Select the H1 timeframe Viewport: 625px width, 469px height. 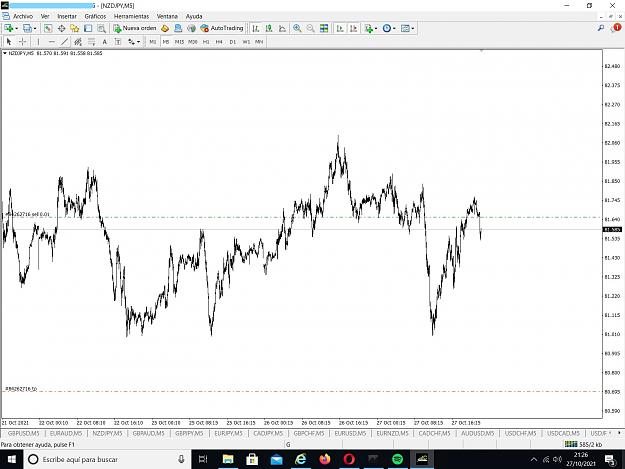206,41
